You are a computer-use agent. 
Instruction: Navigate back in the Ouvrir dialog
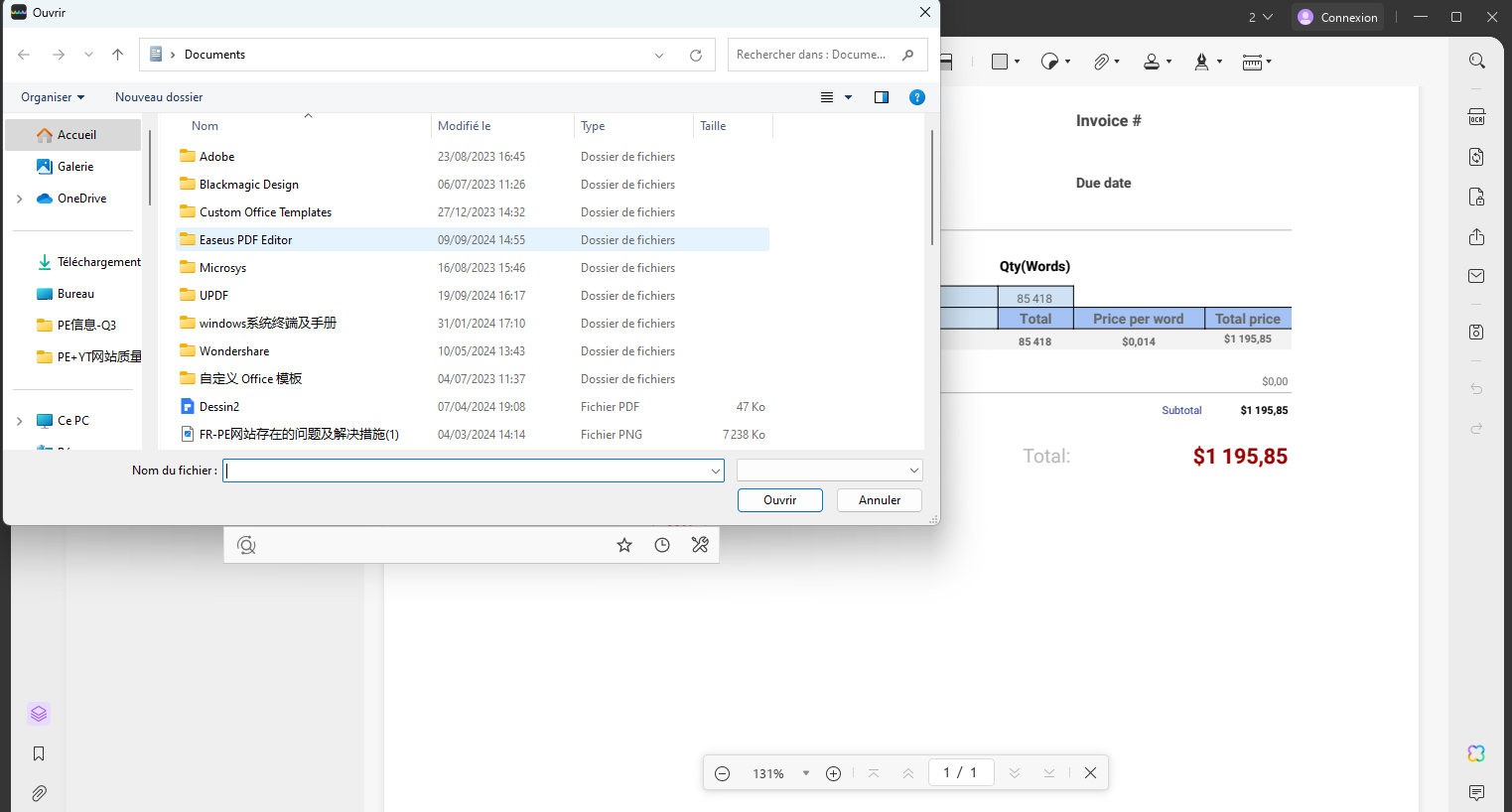(x=25, y=55)
